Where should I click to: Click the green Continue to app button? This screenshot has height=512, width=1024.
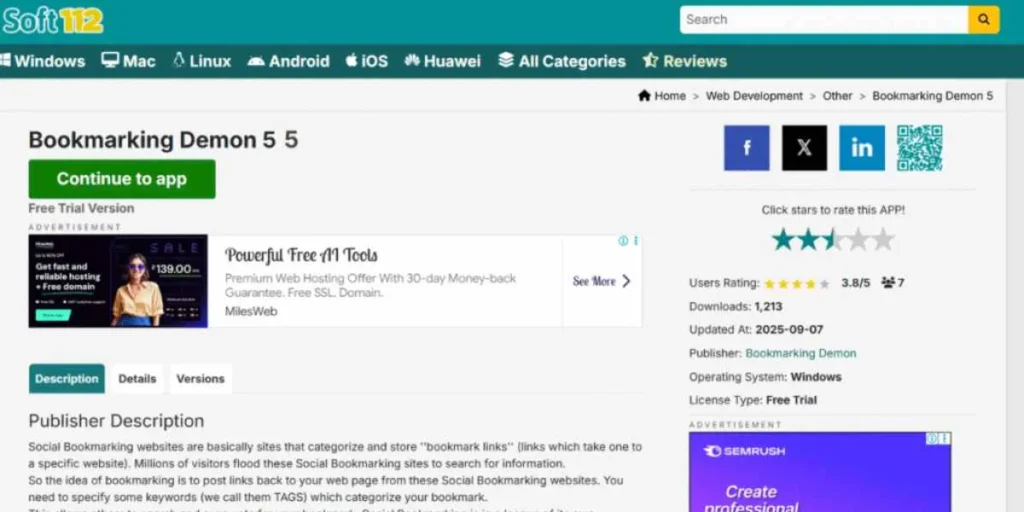(122, 179)
